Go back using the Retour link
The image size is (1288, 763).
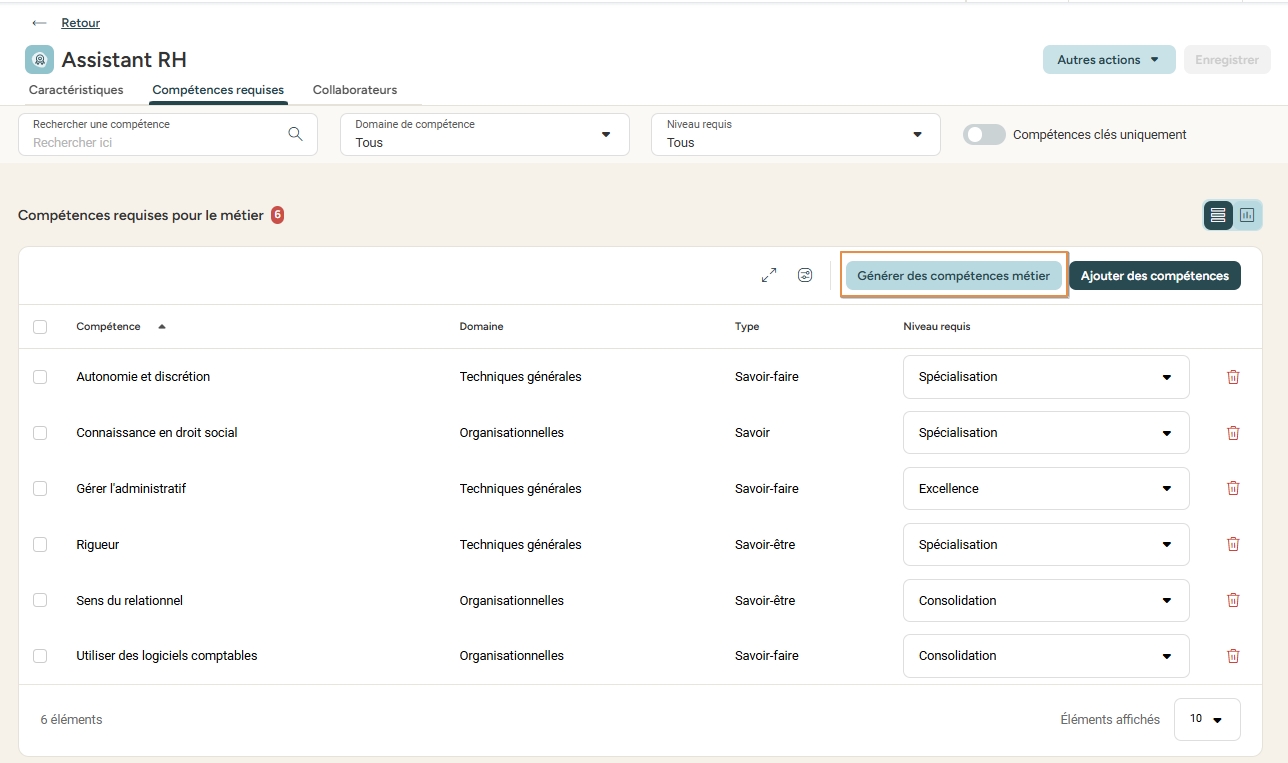80,23
